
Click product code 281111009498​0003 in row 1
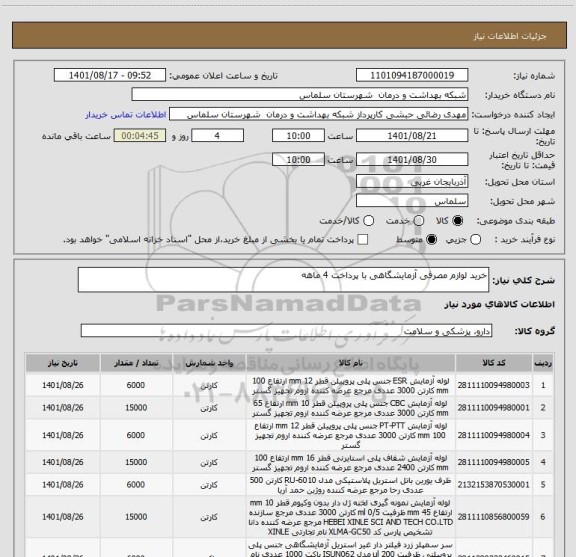pos(493,385)
